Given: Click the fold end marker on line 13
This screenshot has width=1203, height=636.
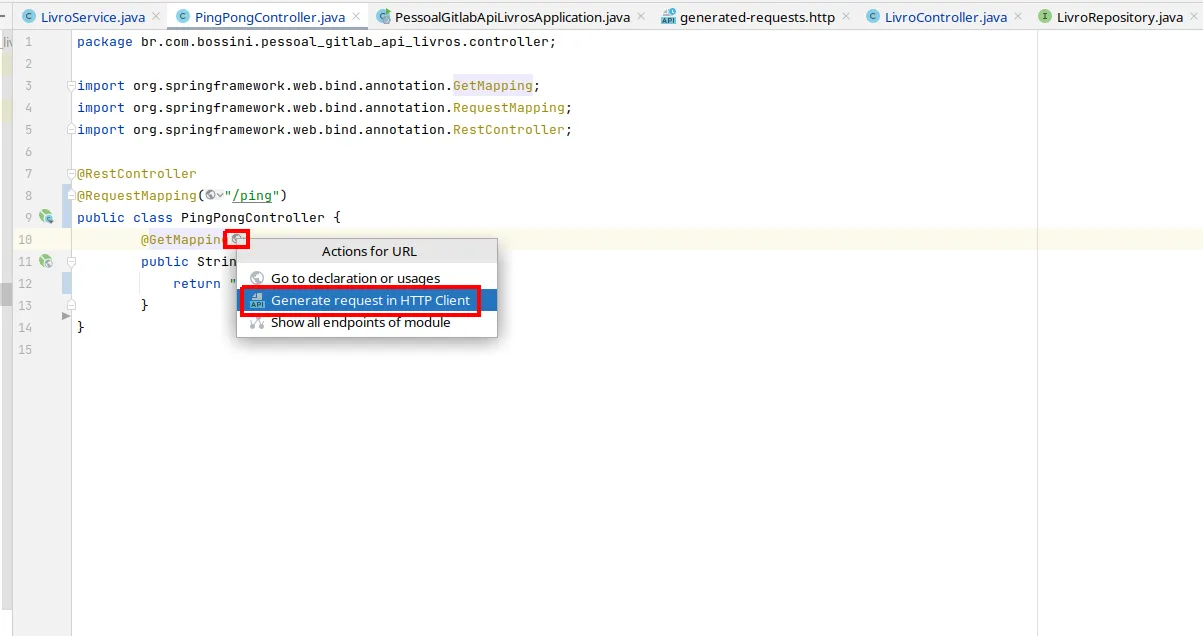Looking at the screenshot, I should (71, 305).
